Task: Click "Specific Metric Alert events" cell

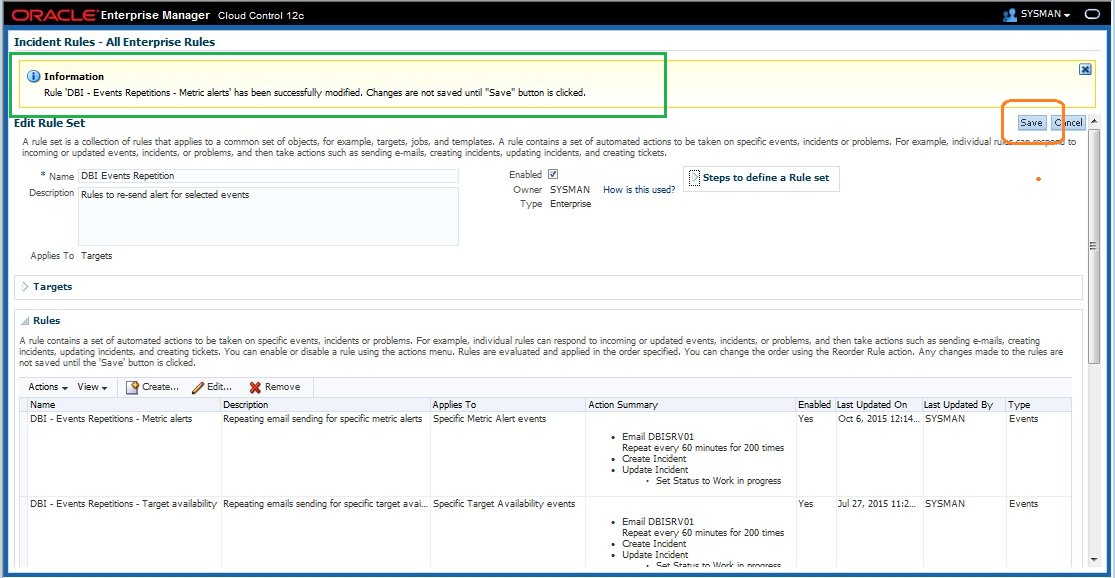Action: point(489,419)
